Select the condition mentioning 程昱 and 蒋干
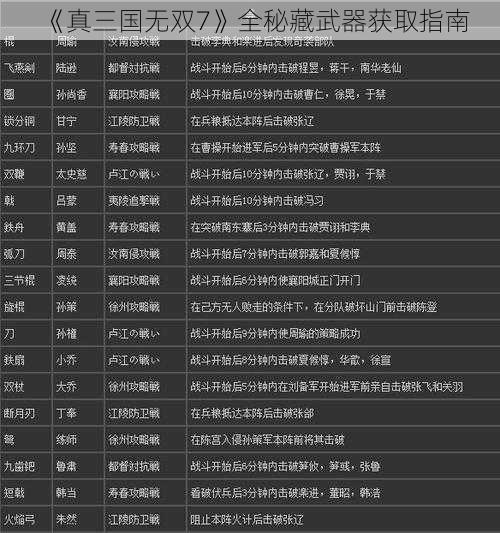The image size is (500, 533). pos(296,68)
